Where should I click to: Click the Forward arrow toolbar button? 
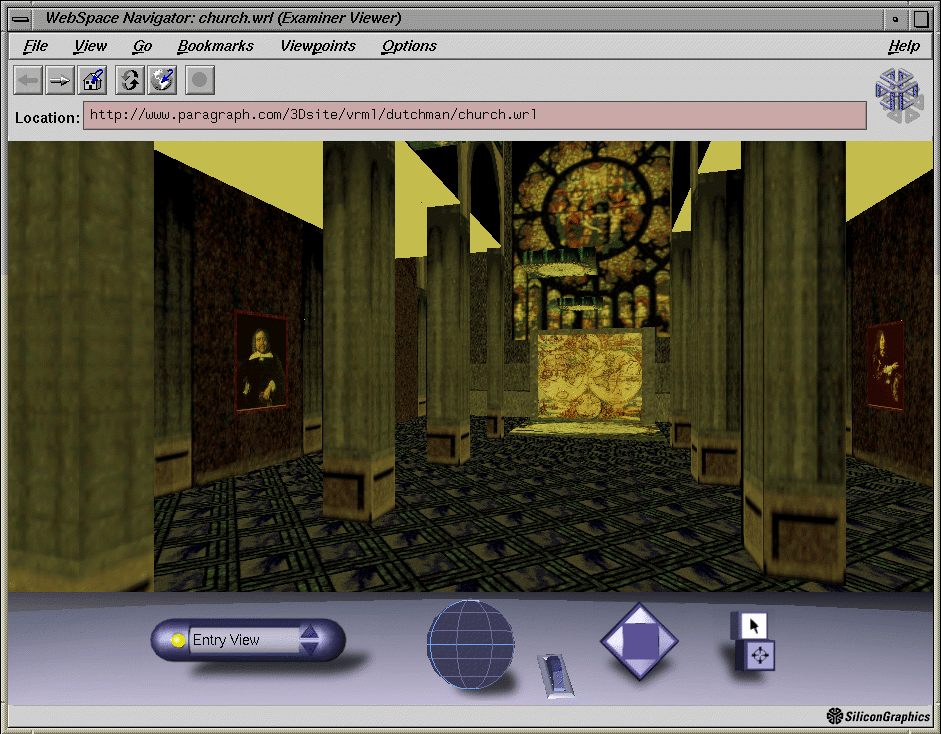60,80
